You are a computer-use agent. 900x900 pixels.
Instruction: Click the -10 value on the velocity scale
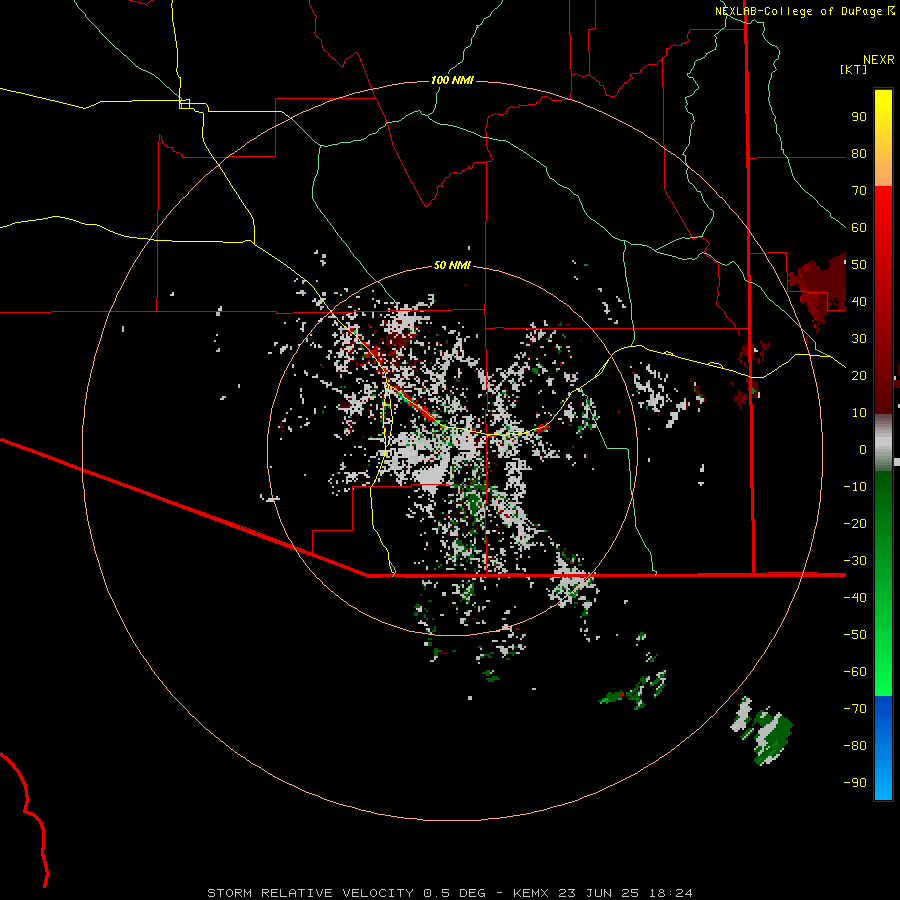(x=855, y=487)
